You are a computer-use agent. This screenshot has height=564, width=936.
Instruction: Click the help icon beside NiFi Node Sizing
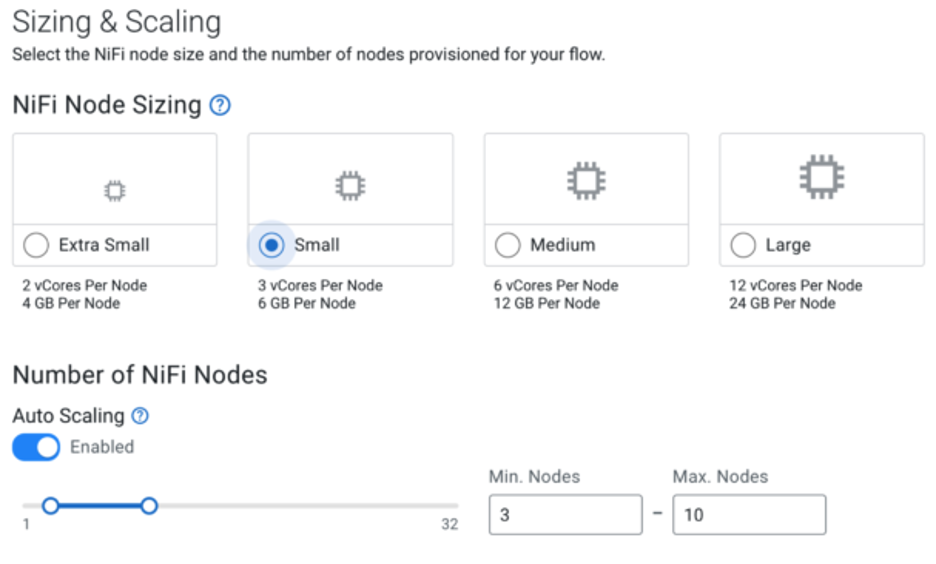point(220,106)
